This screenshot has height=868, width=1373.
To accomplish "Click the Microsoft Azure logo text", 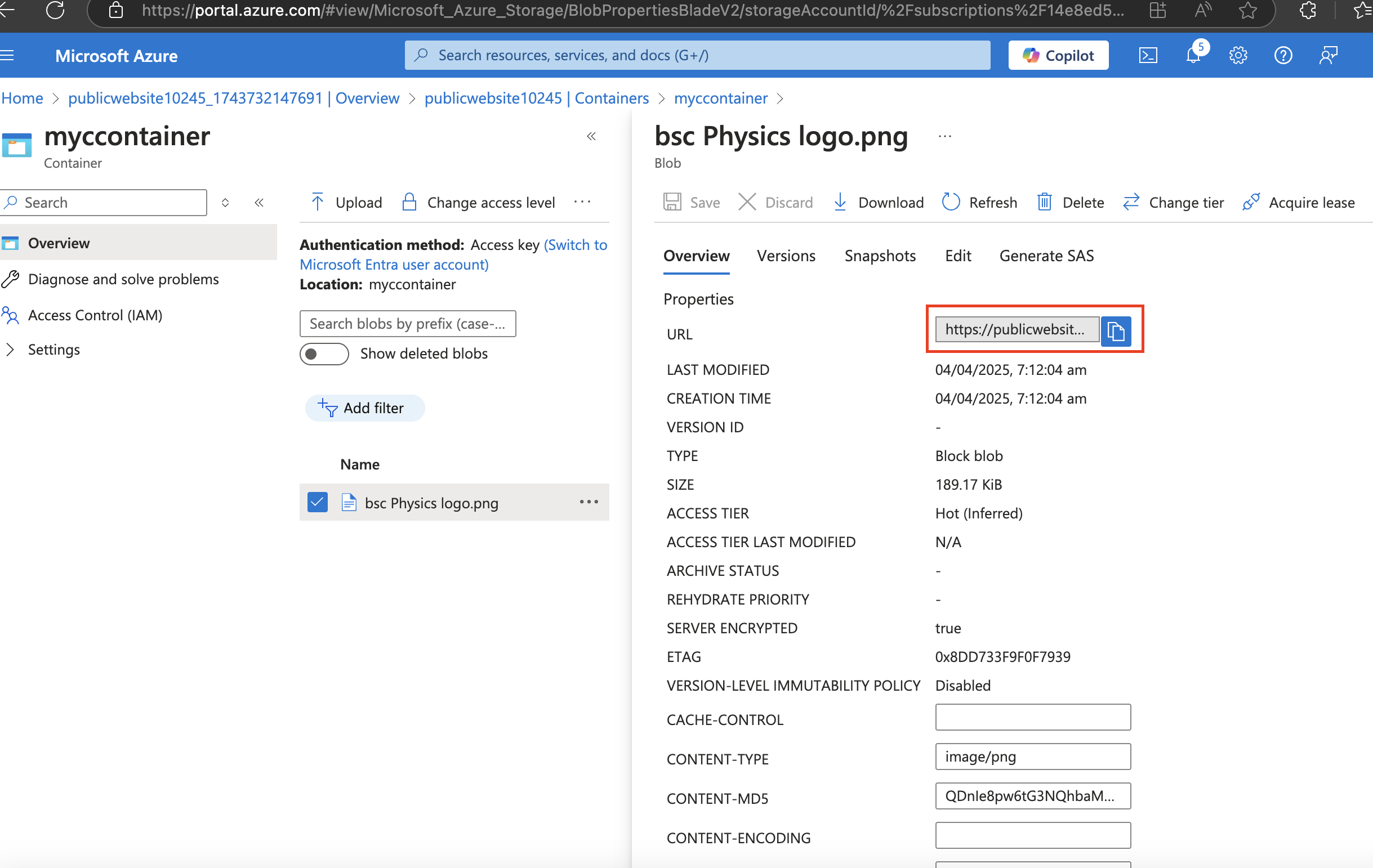I will 117,56.
